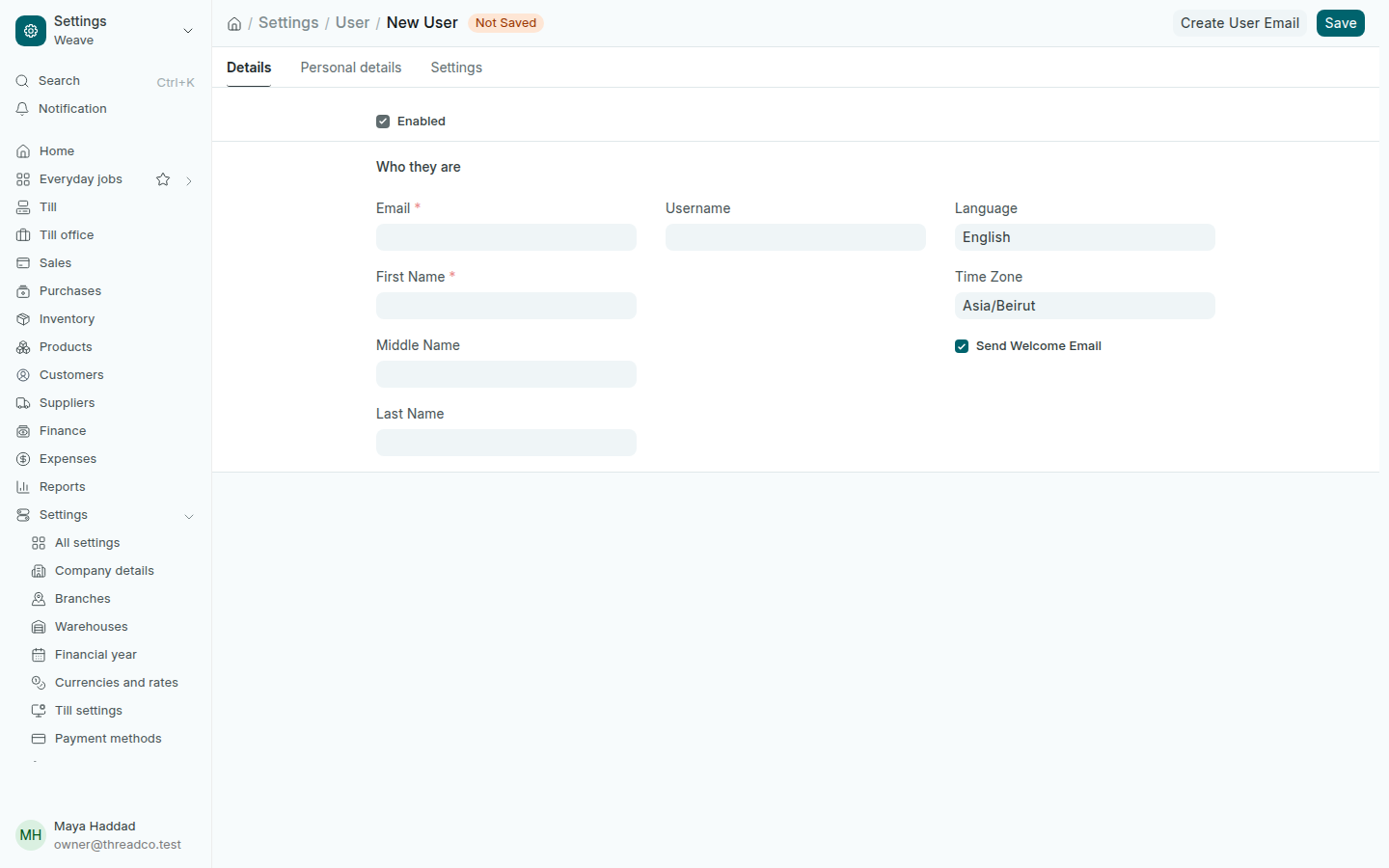The width and height of the screenshot is (1389, 868).
Task: Switch to the Personal details tab
Action: (x=351, y=68)
